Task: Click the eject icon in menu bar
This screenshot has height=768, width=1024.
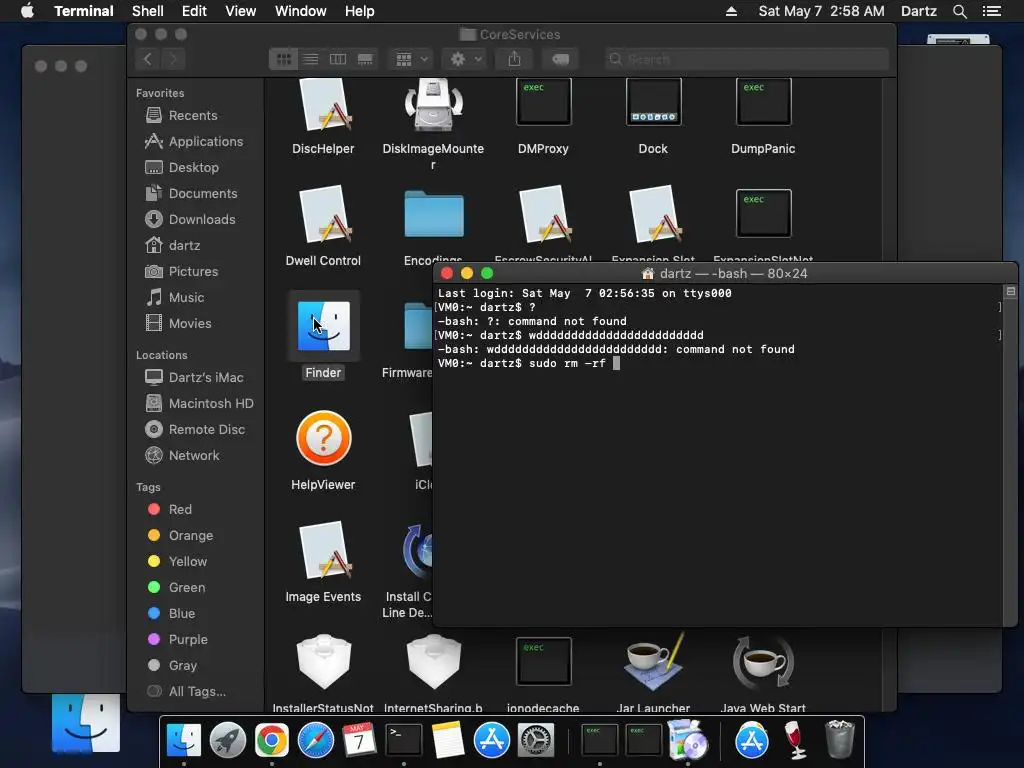Action: click(x=731, y=11)
